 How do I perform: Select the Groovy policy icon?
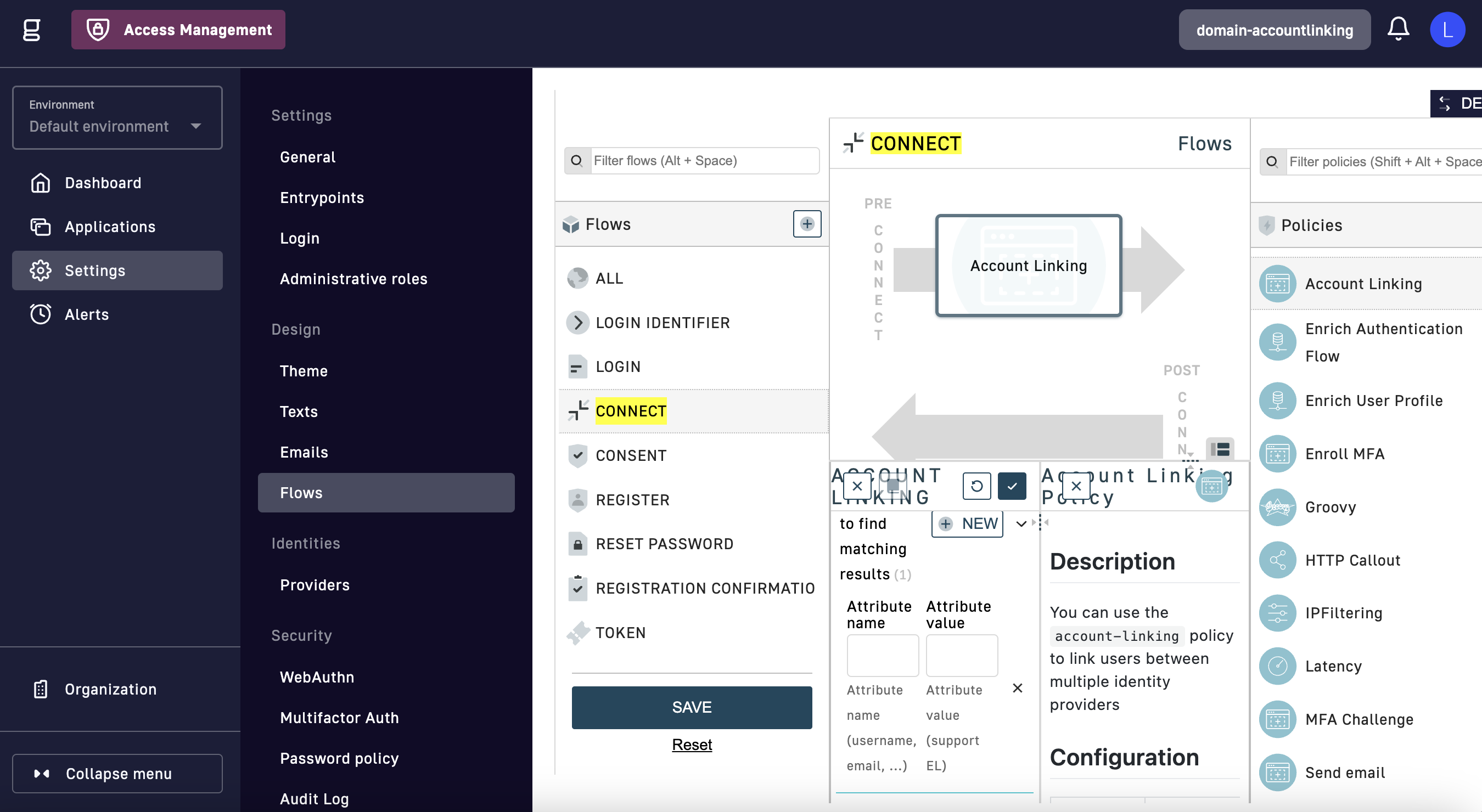(x=1277, y=506)
